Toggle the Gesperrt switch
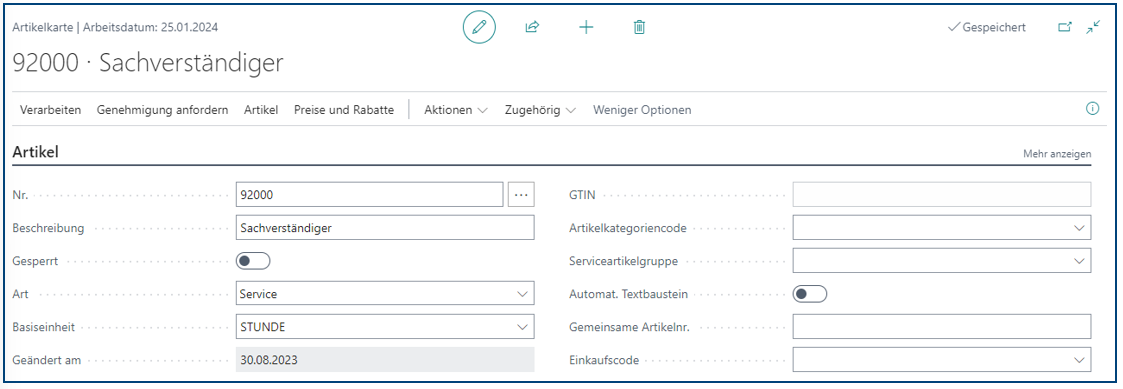Image resolution: width=1123 pixels, height=389 pixels. pyautogui.click(x=254, y=261)
